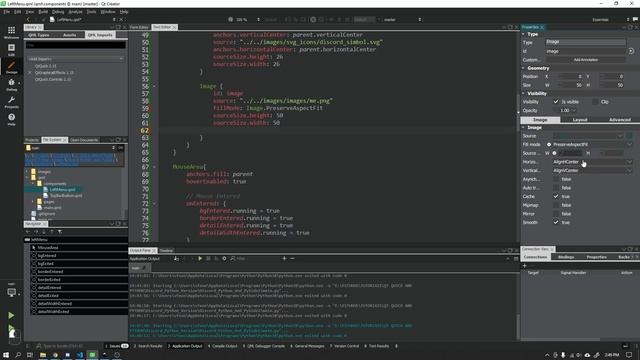Click navigator filter icon
This screenshot has width=640, height=360.
(x=60, y=232)
